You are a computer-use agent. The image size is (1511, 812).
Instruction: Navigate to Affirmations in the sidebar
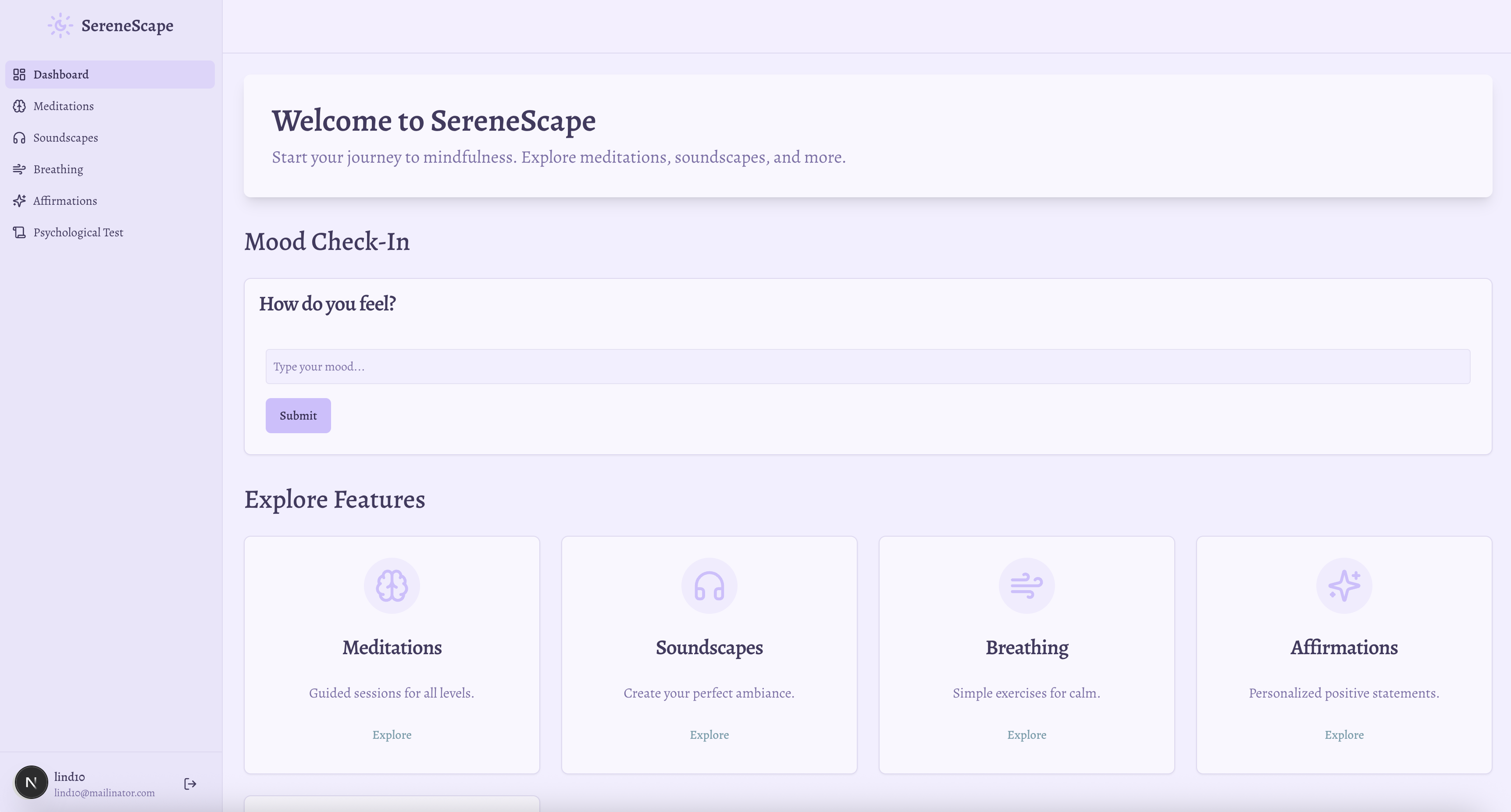click(x=65, y=201)
